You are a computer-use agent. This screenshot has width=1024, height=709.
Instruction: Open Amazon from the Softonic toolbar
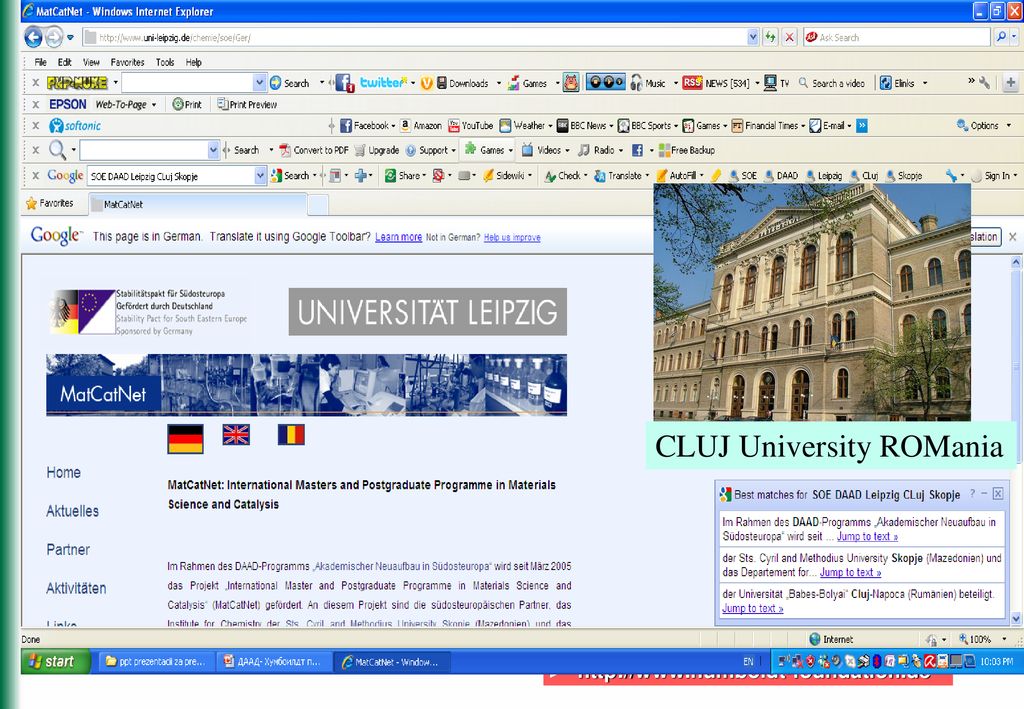click(421, 125)
